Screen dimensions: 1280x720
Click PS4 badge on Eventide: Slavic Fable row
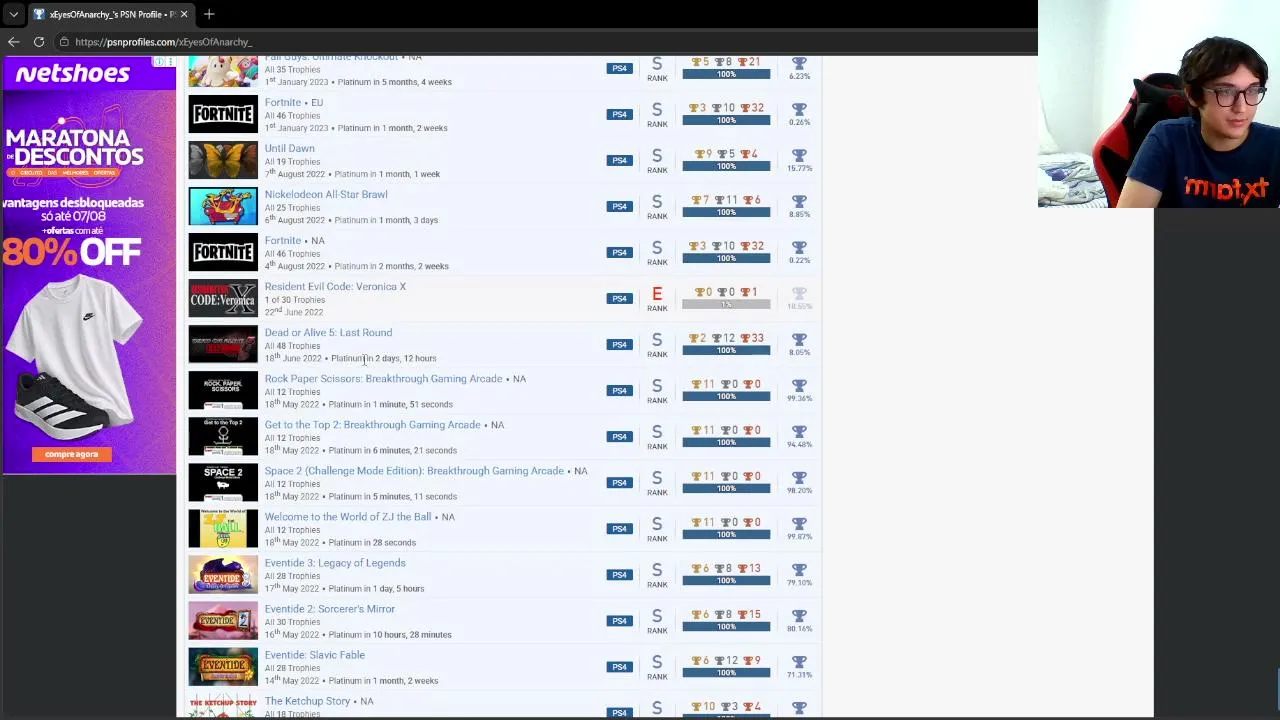(619, 666)
